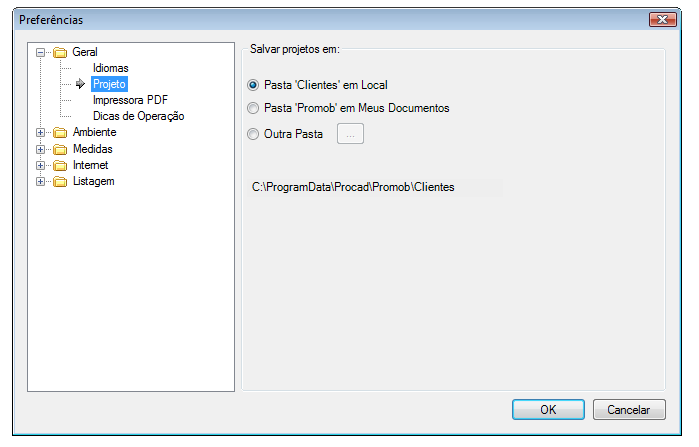Collapse the Geral tree node

40,53
